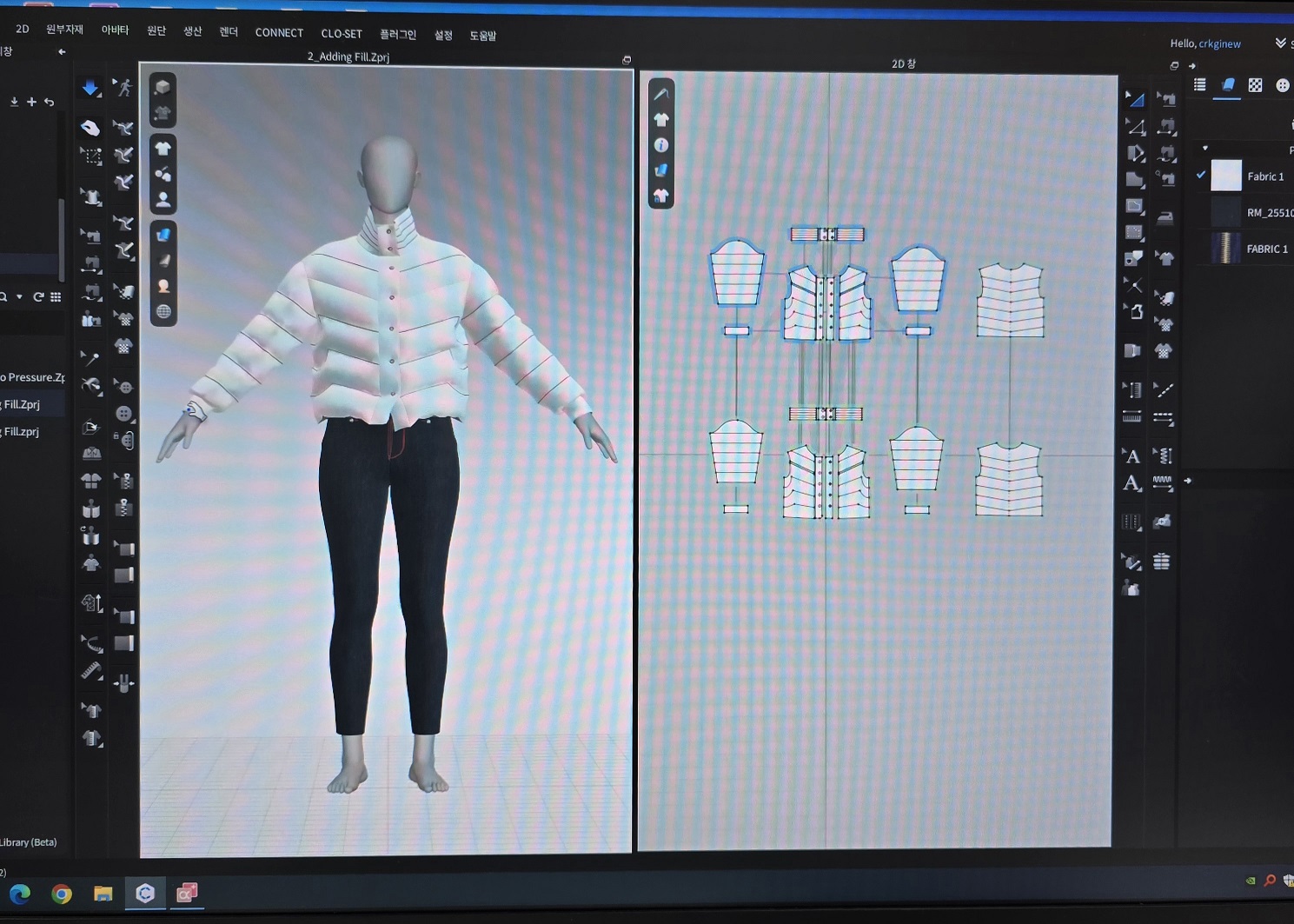This screenshot has height=924, width=1294.
Task: Click the iron Steam tool icon
Action: [x=1165, y=217]
